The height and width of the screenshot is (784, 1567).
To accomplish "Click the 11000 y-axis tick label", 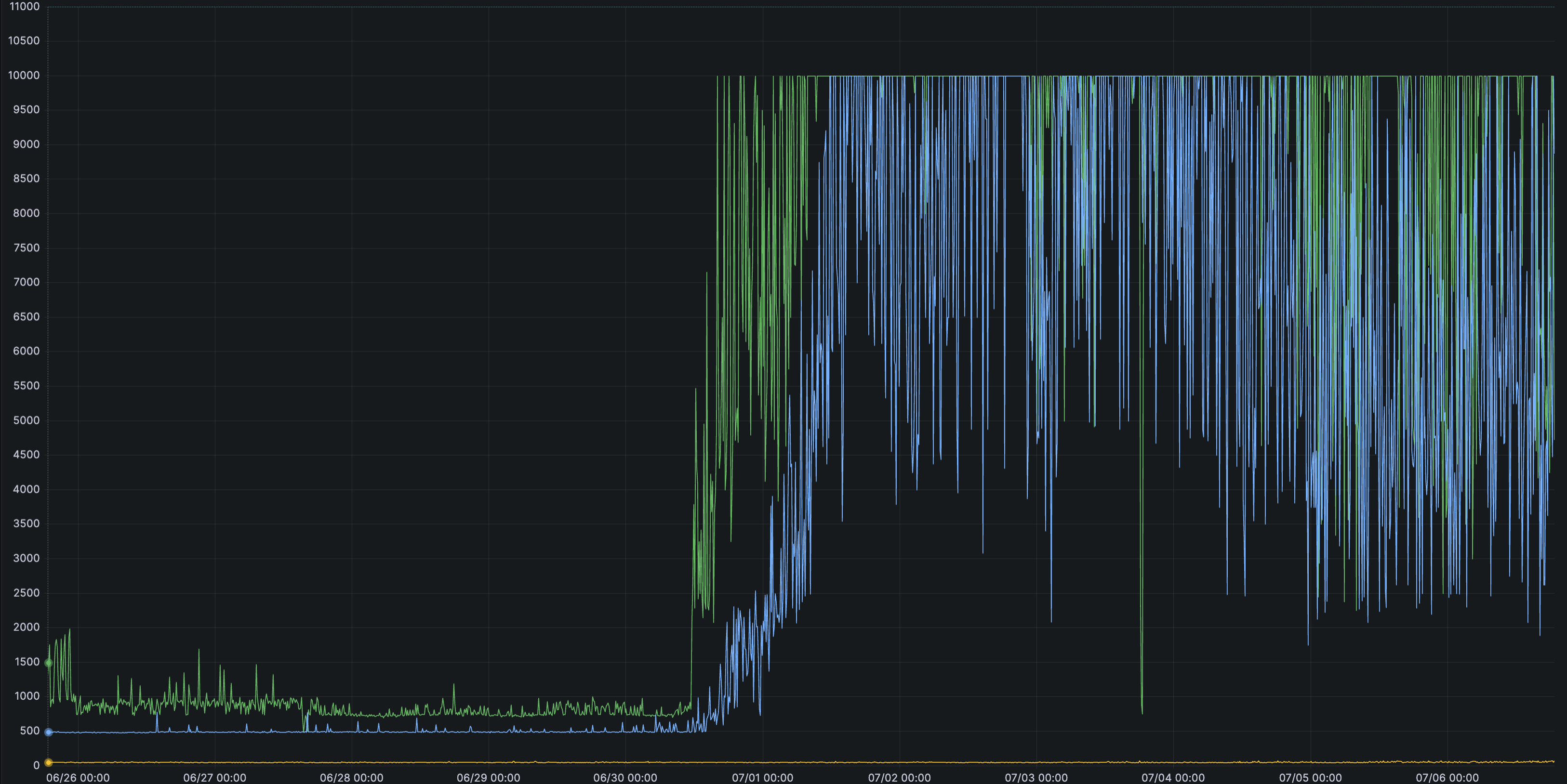I will (24, 7).
